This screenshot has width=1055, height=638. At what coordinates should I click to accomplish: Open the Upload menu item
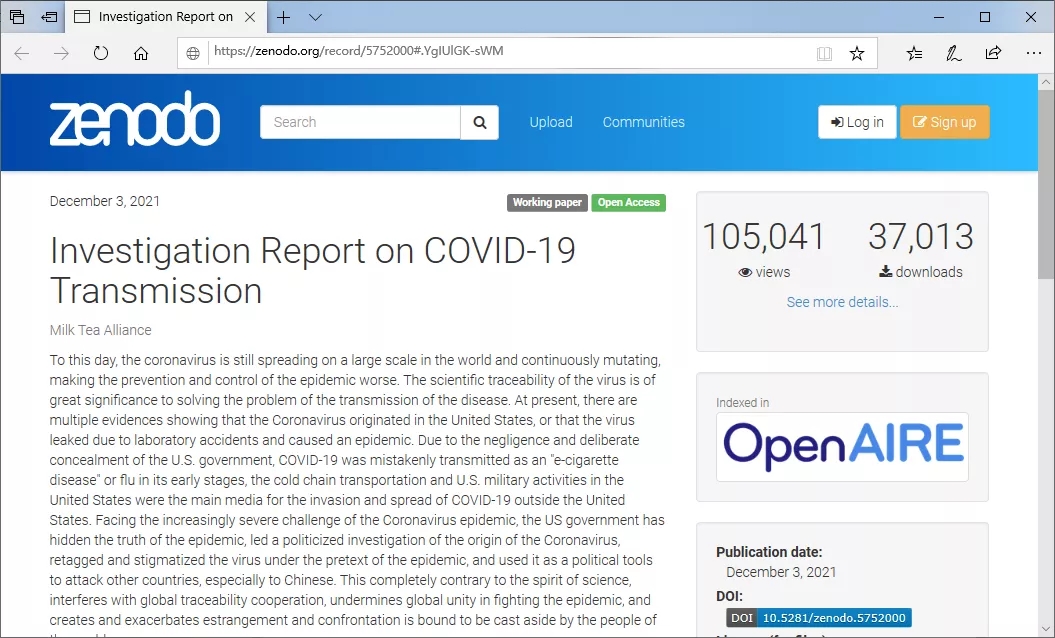tap(551, 122)
